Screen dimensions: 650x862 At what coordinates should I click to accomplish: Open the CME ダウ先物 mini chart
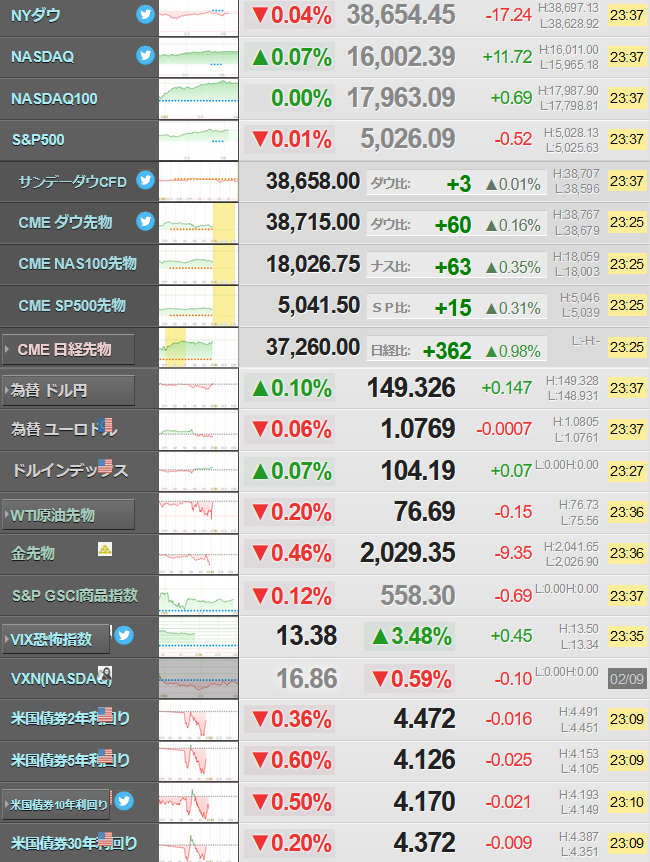click(199, 223)
